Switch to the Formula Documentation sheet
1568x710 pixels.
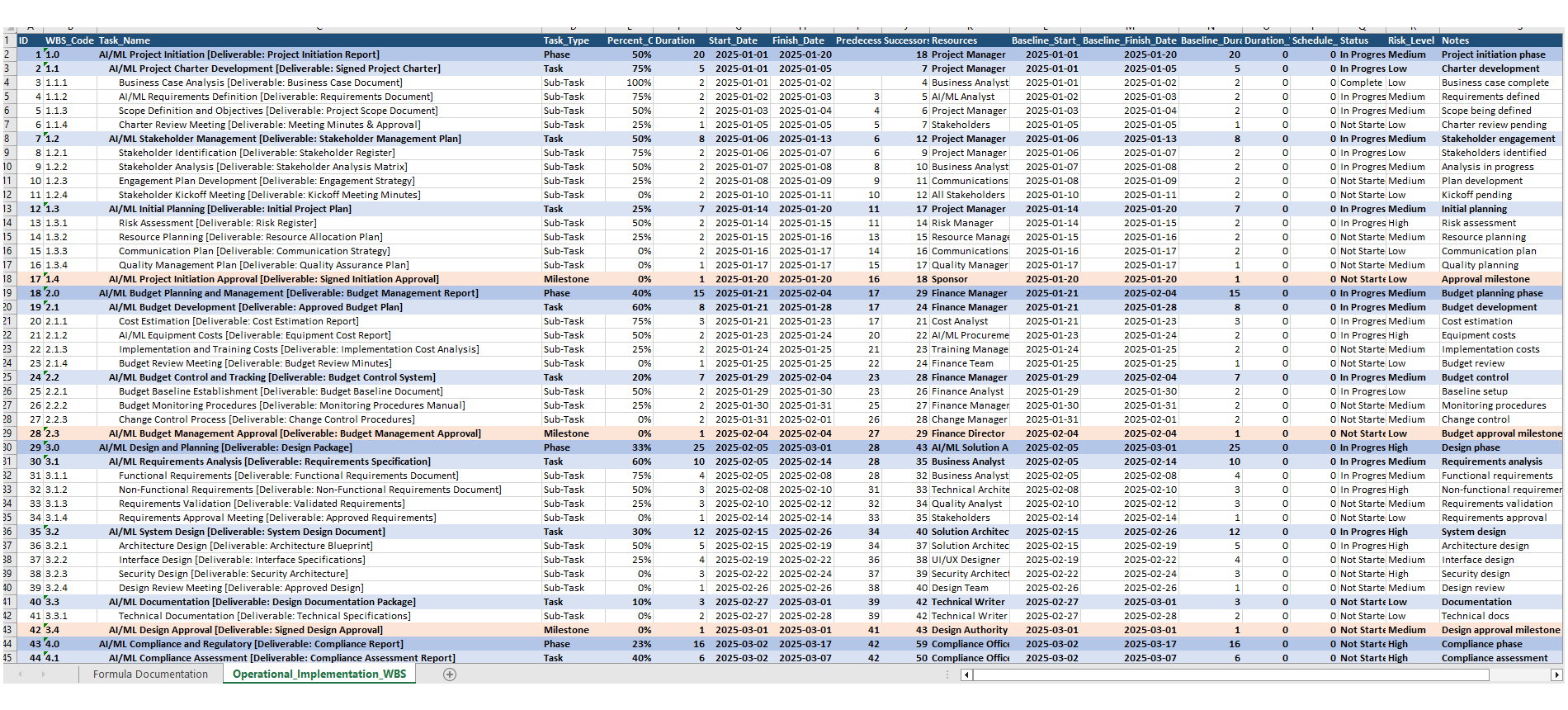point(150,674)
